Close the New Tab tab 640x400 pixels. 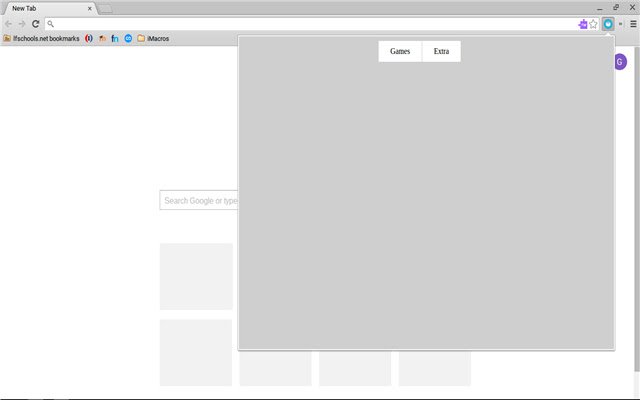90,8
